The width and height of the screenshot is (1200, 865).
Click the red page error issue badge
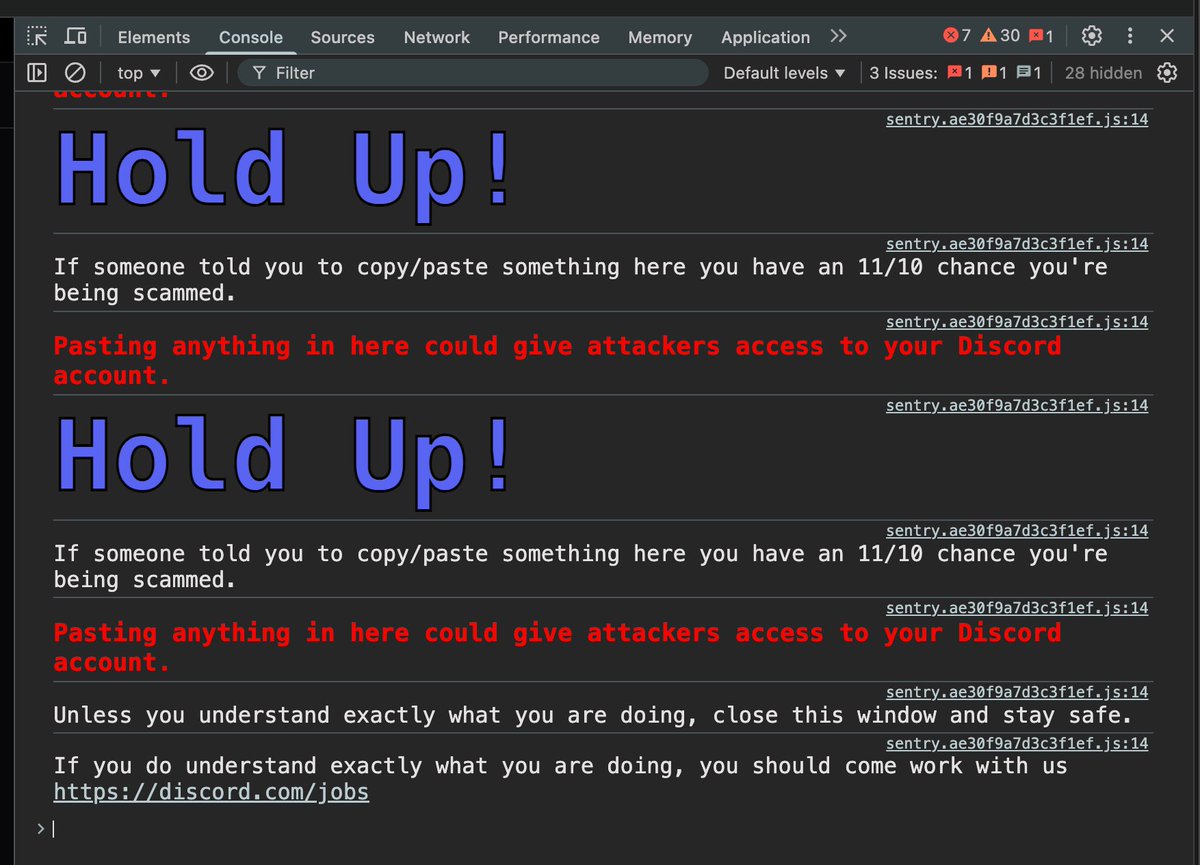960,73
